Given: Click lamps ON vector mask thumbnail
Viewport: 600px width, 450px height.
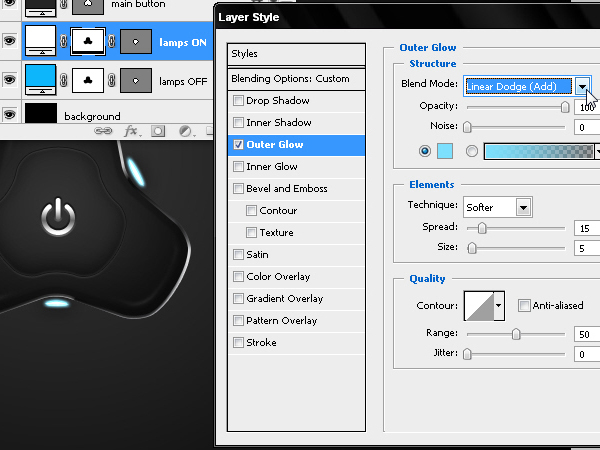Looking at the screenshot, I should 88,41.
